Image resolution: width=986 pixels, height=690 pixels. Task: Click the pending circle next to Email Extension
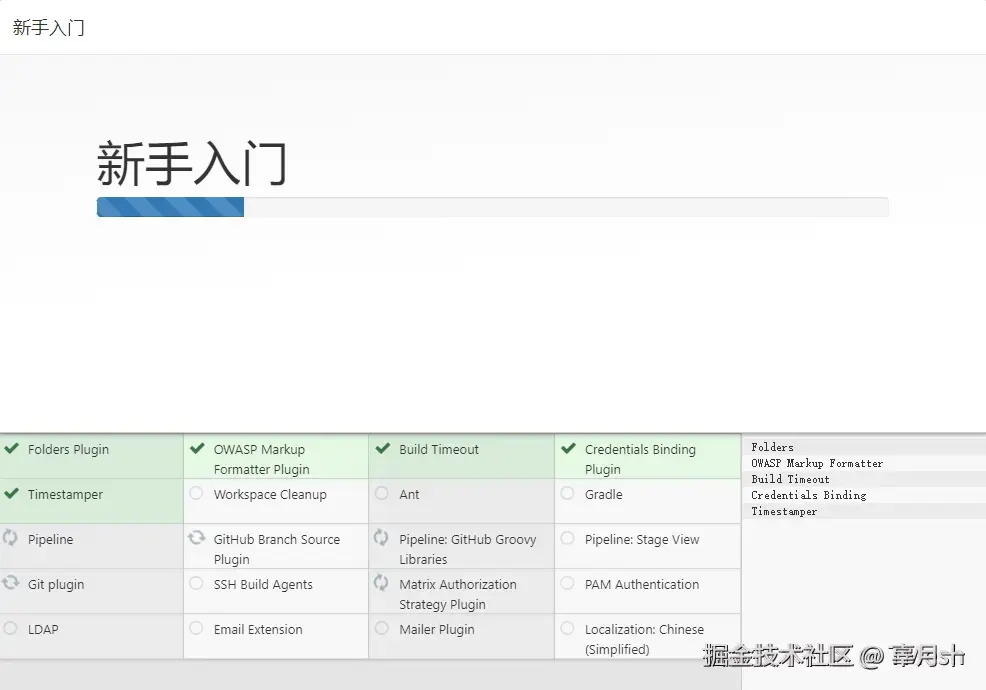(x=196, y=629)
